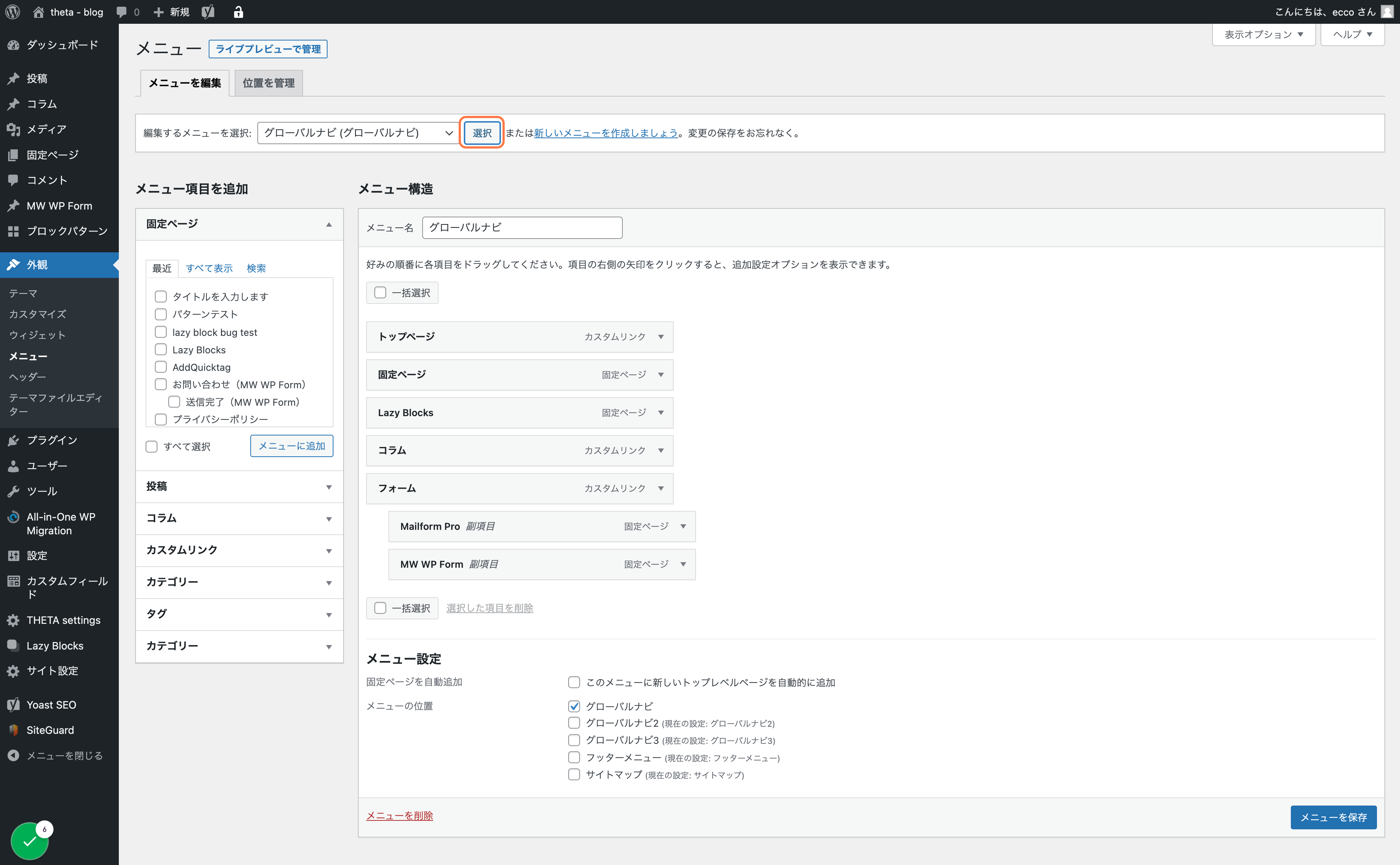
Task: Open the WordPress logo menu
Action: tap(13, 12)
